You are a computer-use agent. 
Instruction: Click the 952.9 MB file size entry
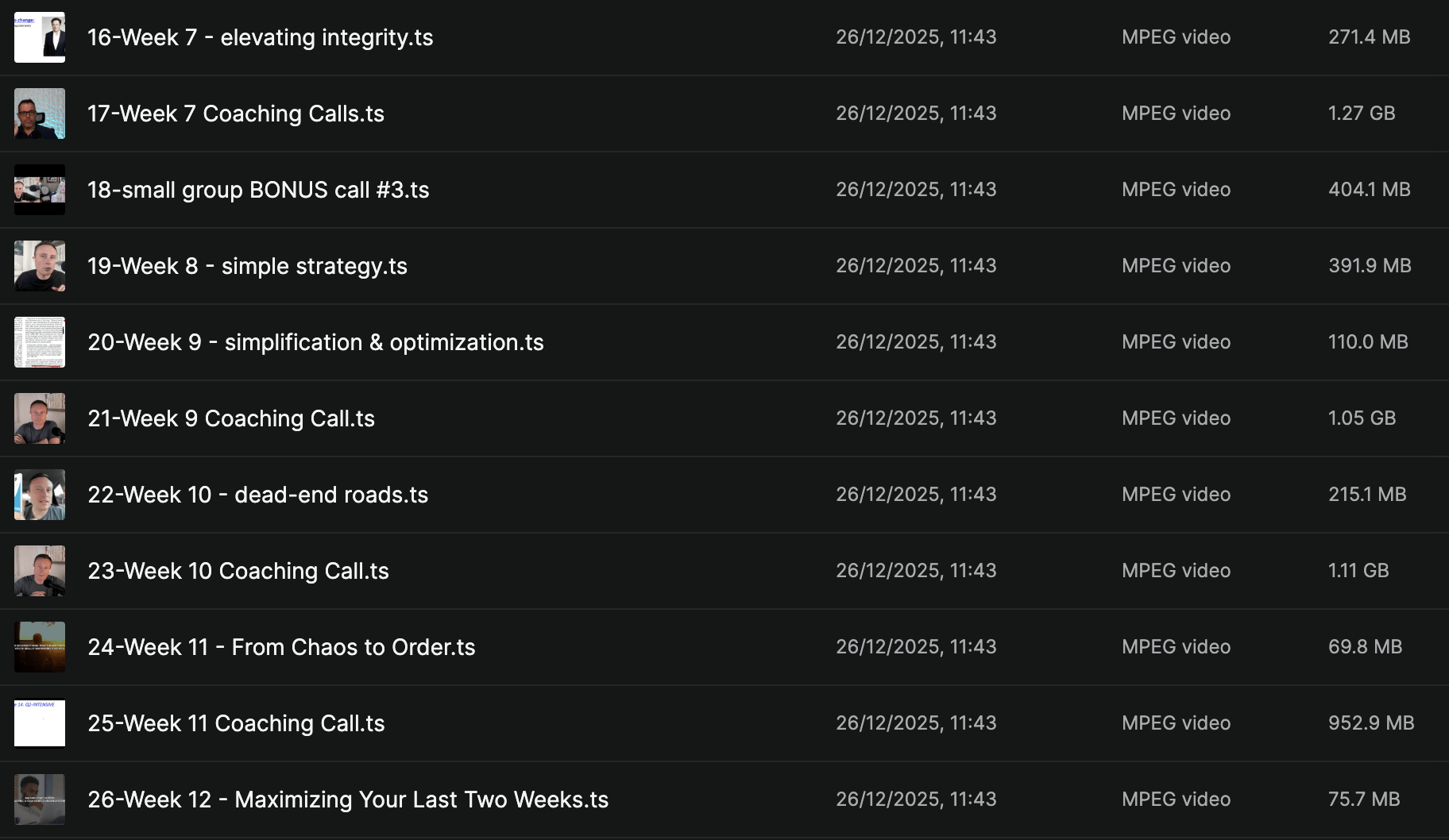tap(1371, 723)
